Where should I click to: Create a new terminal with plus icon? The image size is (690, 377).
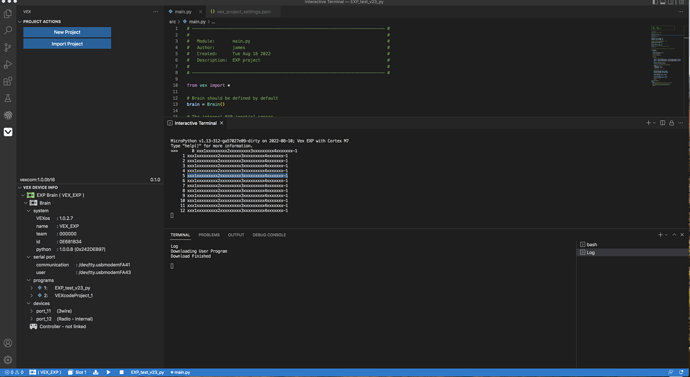(x=660, y=235)
